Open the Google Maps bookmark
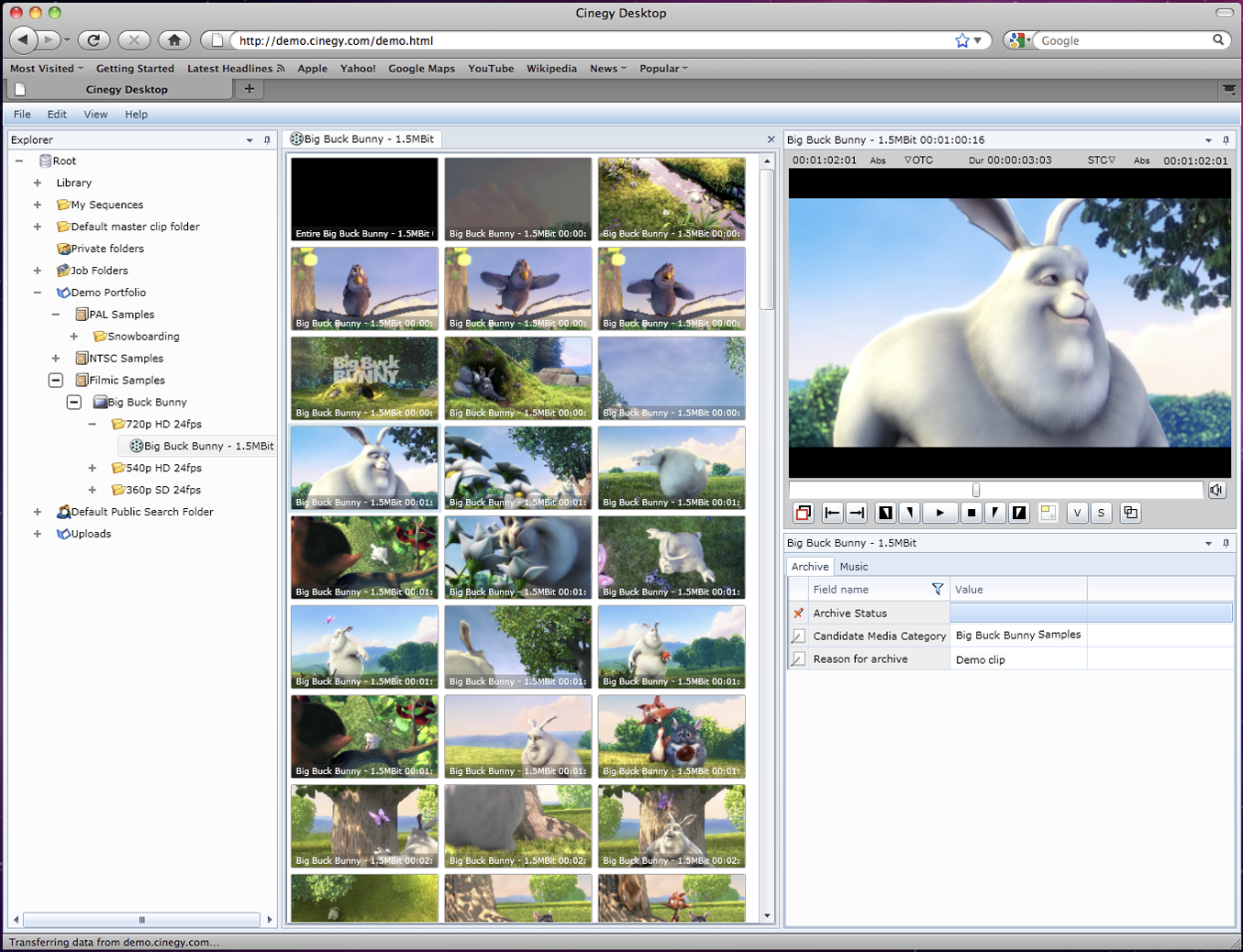This screenshot has width=1243, height=952. tap(421, 69)
